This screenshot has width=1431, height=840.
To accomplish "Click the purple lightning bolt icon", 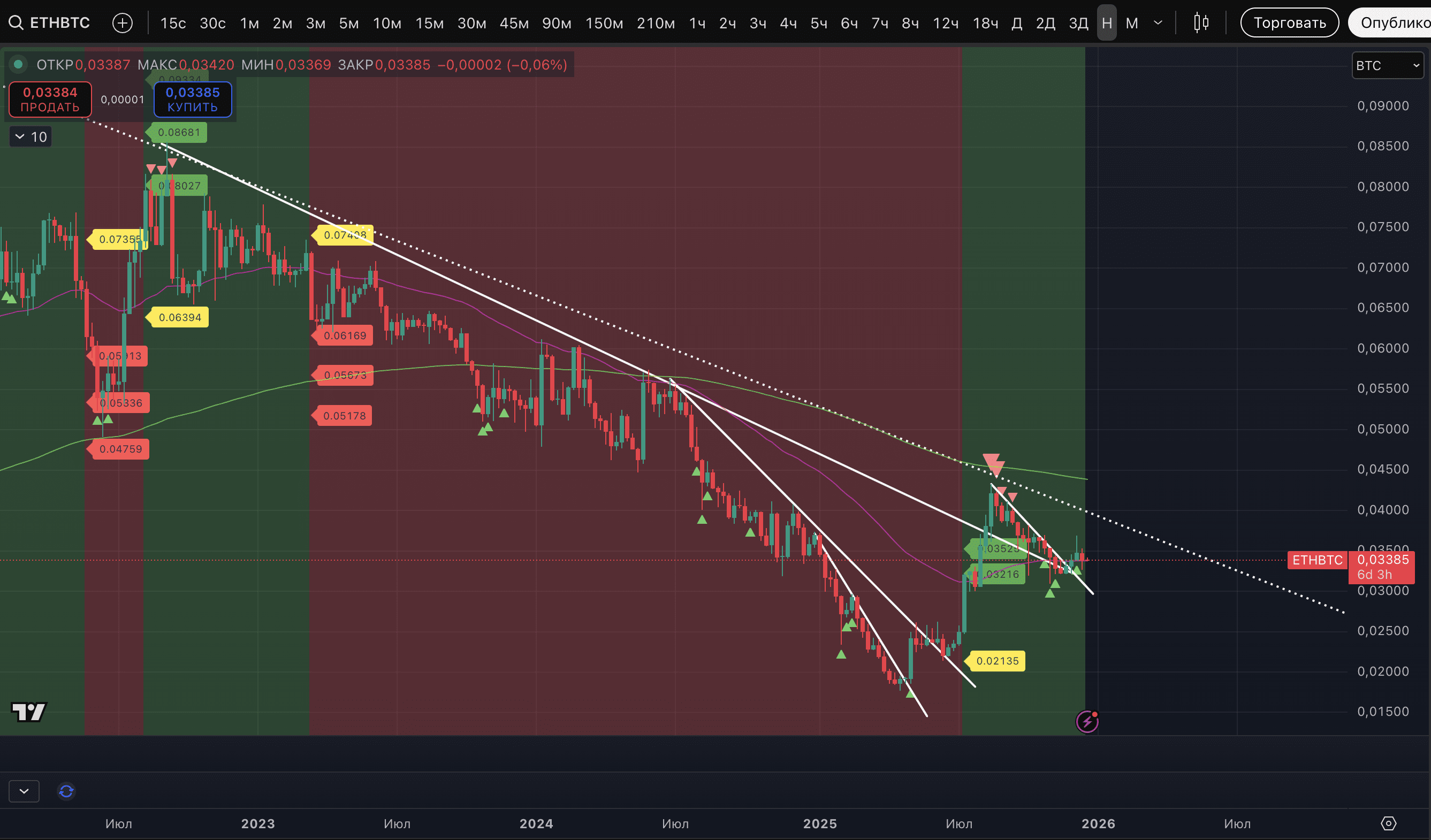I will (x=1087, y=721).
